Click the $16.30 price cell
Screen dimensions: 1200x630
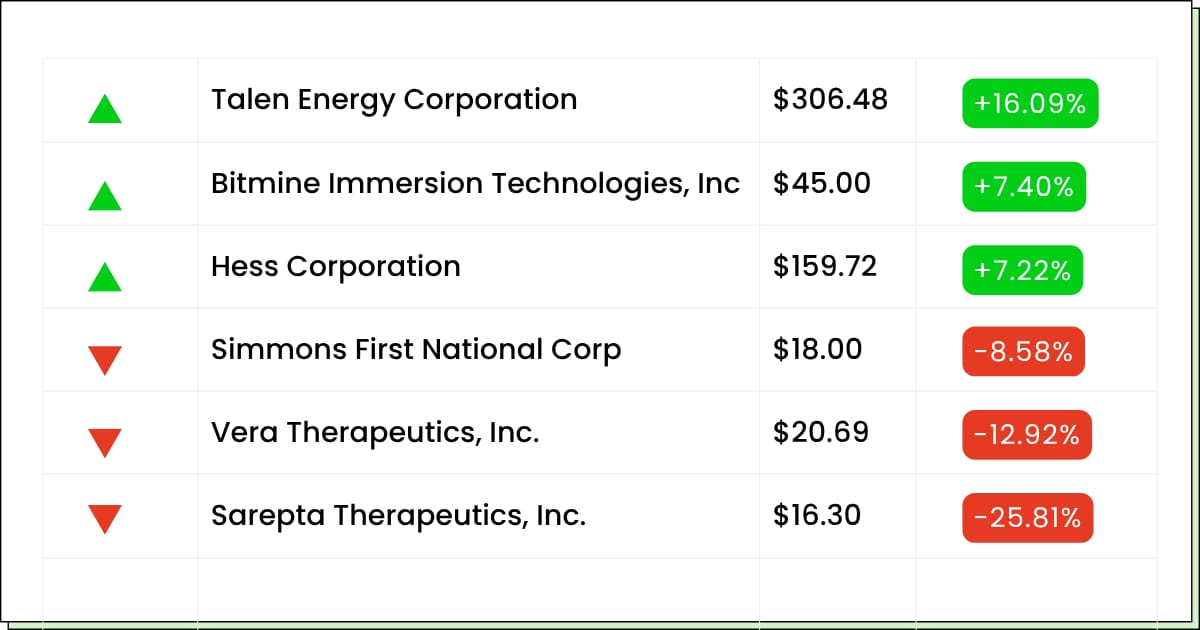817,515
